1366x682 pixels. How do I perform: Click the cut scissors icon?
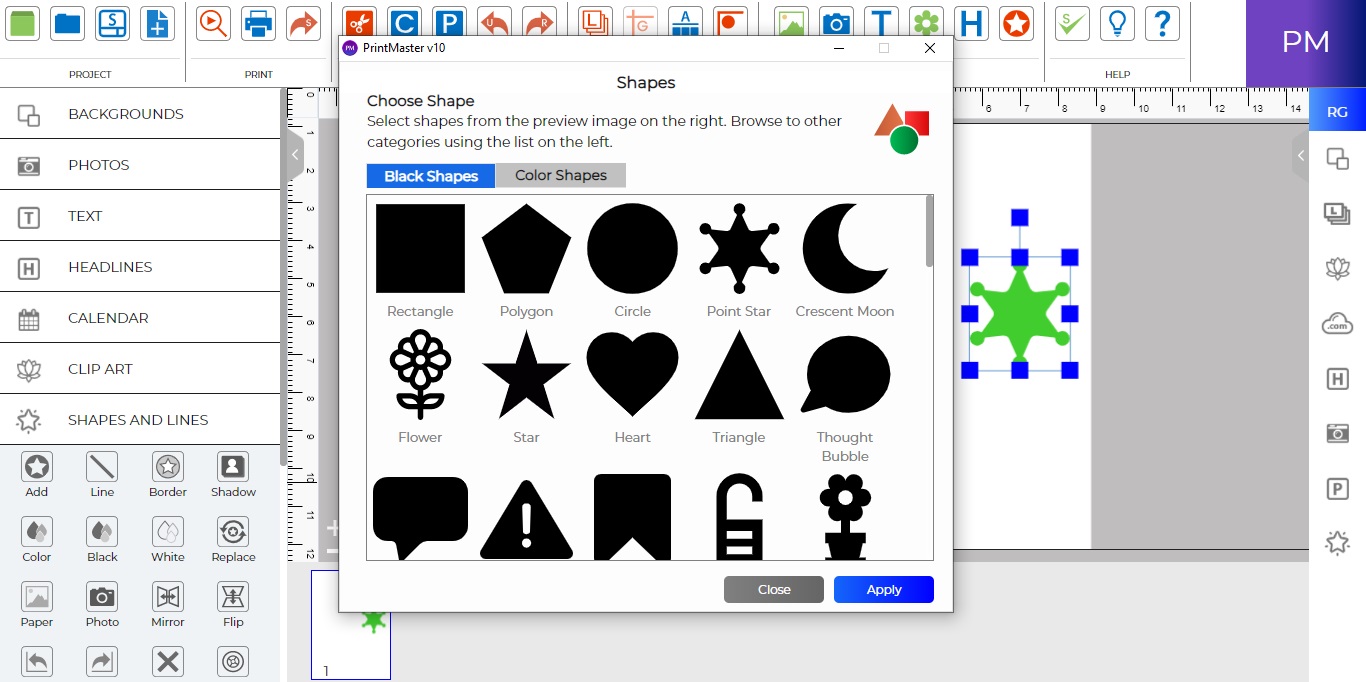(x=359, y=23)
